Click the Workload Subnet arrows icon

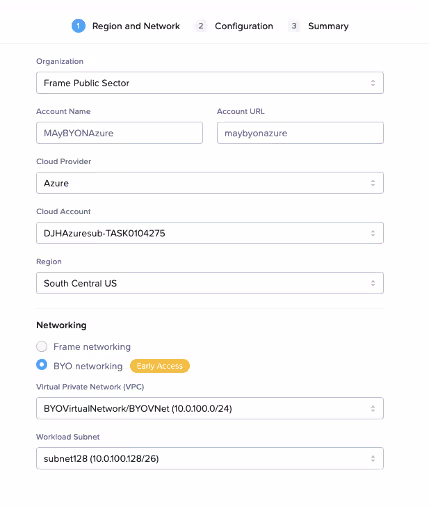point(373,459)
